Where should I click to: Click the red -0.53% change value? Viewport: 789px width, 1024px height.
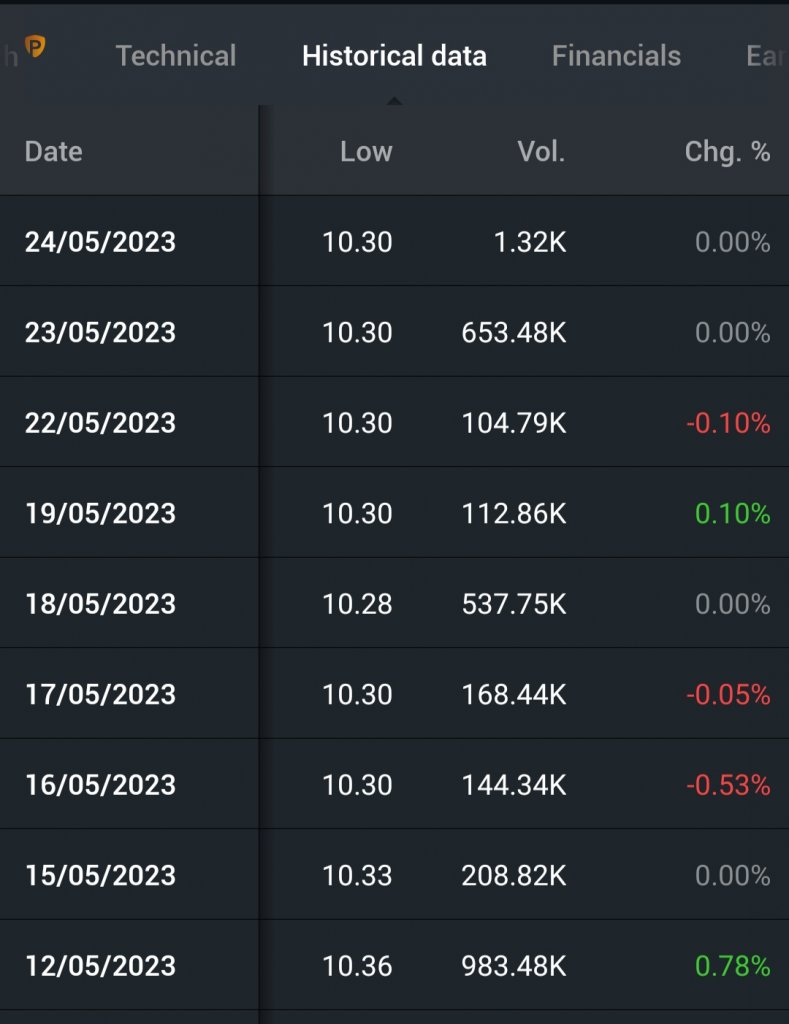tap(728, 785)
